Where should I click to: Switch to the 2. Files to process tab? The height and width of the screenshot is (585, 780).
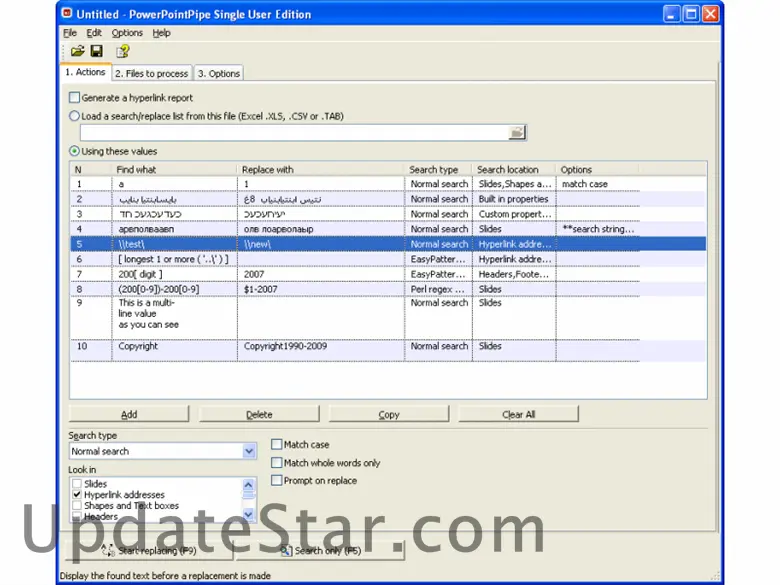click(x=152, y=73)
